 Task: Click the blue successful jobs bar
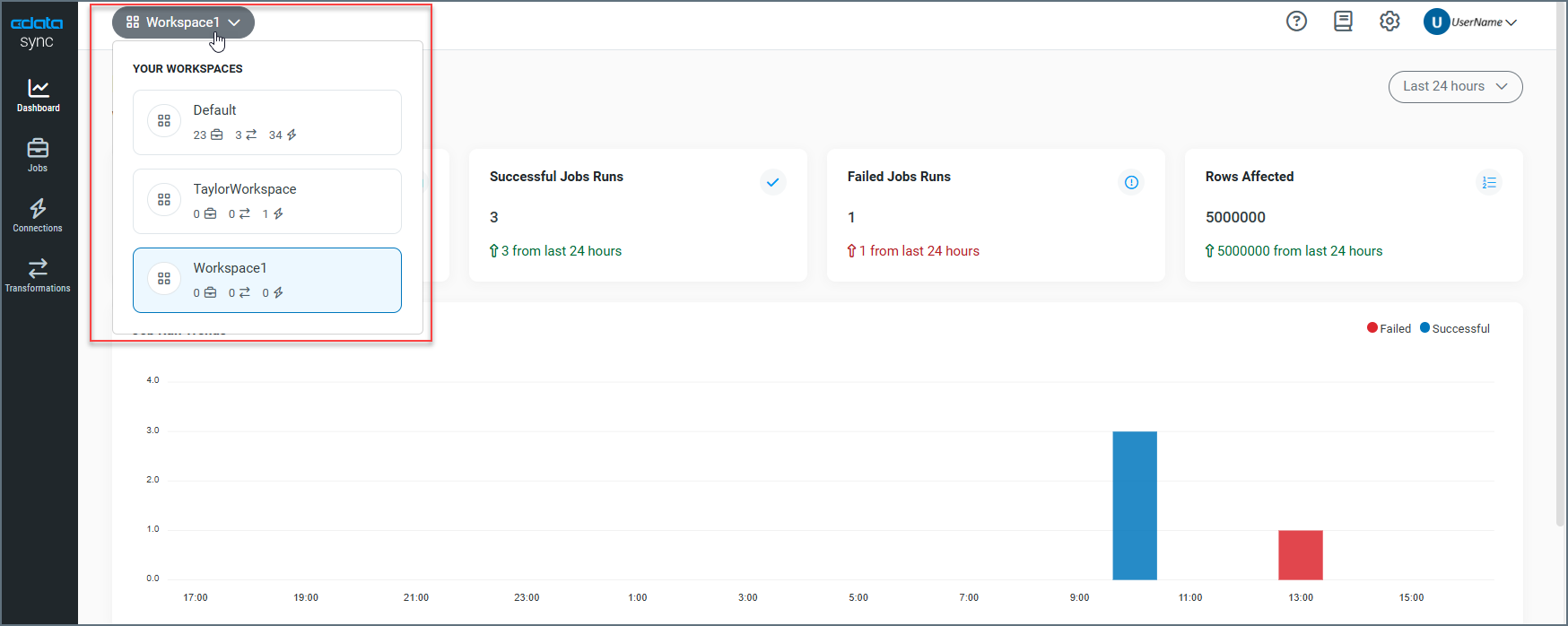(x=1134, y=505)
